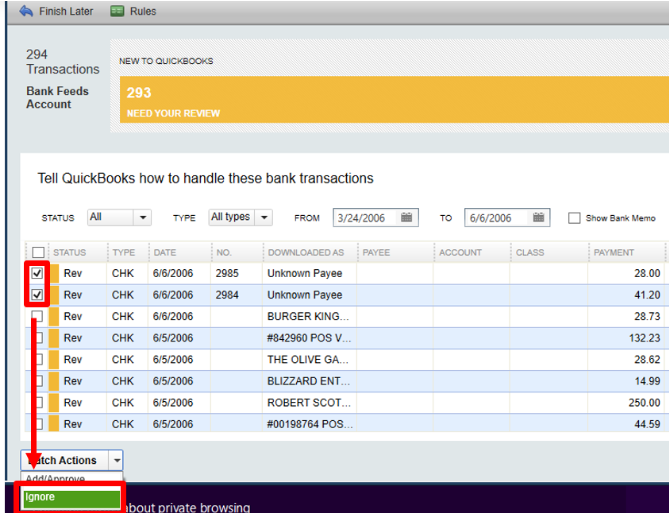
Task: Click payment amount 250.00
Action: (x=644, y=402)
